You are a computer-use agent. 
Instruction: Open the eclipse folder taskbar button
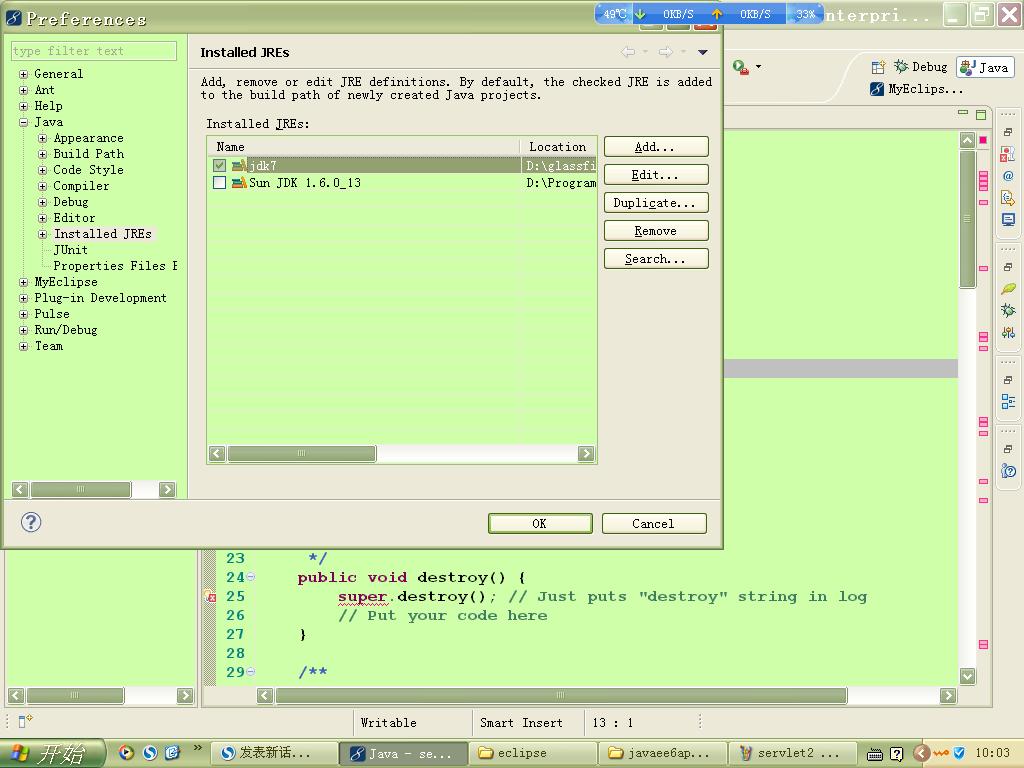click(x=533, y=753)
